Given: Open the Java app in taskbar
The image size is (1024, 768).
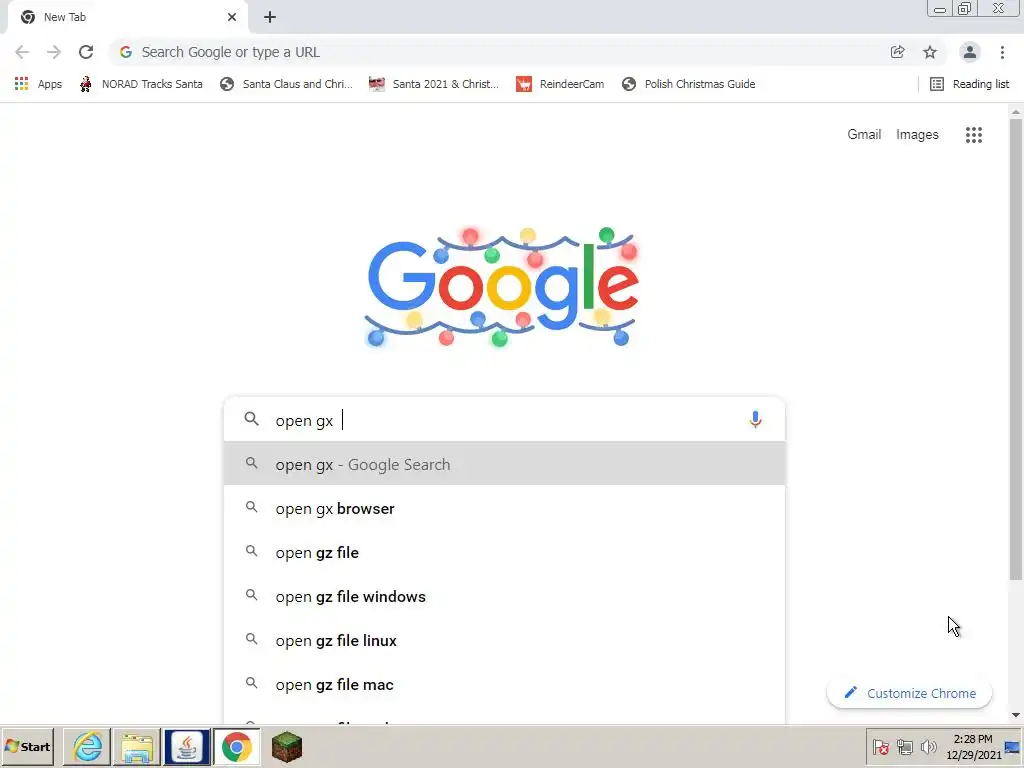Looking at the screenshot, I should click(x=187, y=746).
